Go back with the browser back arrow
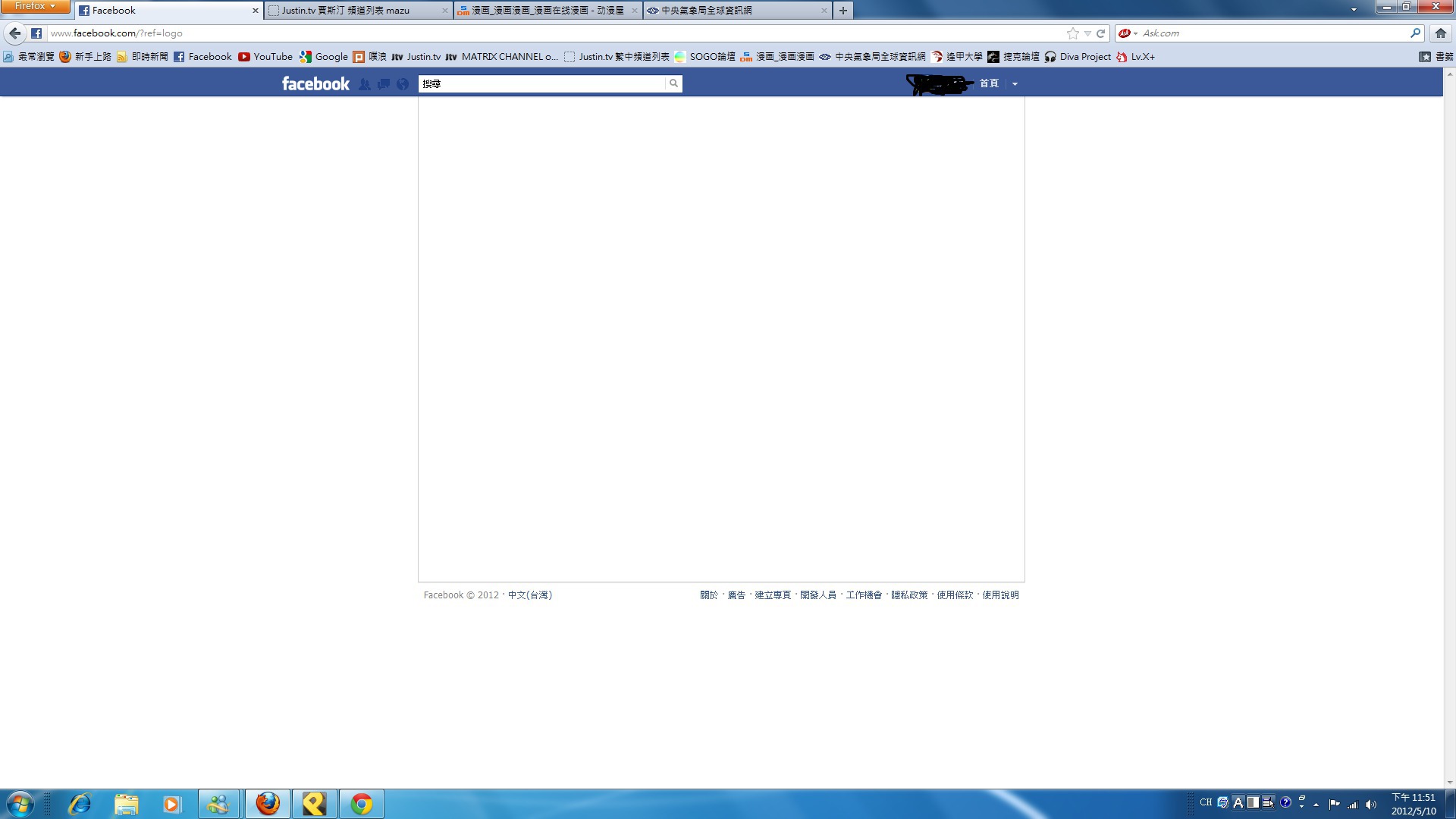 click(14, 33)
